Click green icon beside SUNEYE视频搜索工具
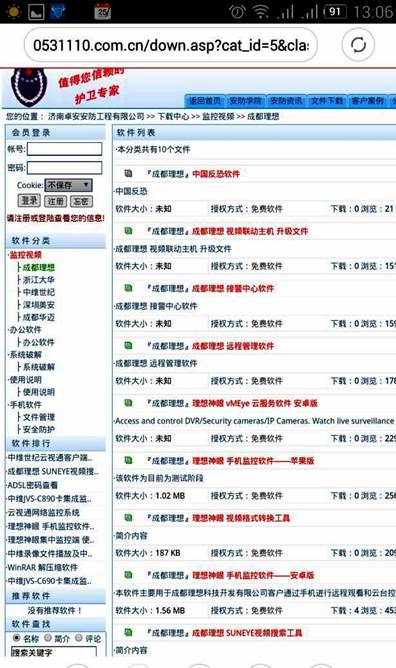The width and height of the screenshot is (396, 668). [x=128, y=633]
